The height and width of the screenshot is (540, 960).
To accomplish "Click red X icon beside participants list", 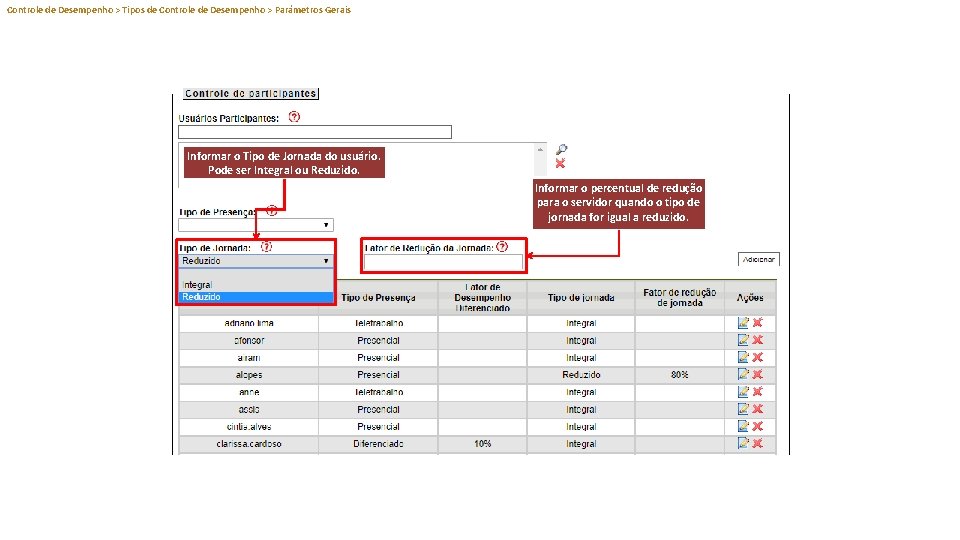I will pyautogui.click(x=560, y=163).
